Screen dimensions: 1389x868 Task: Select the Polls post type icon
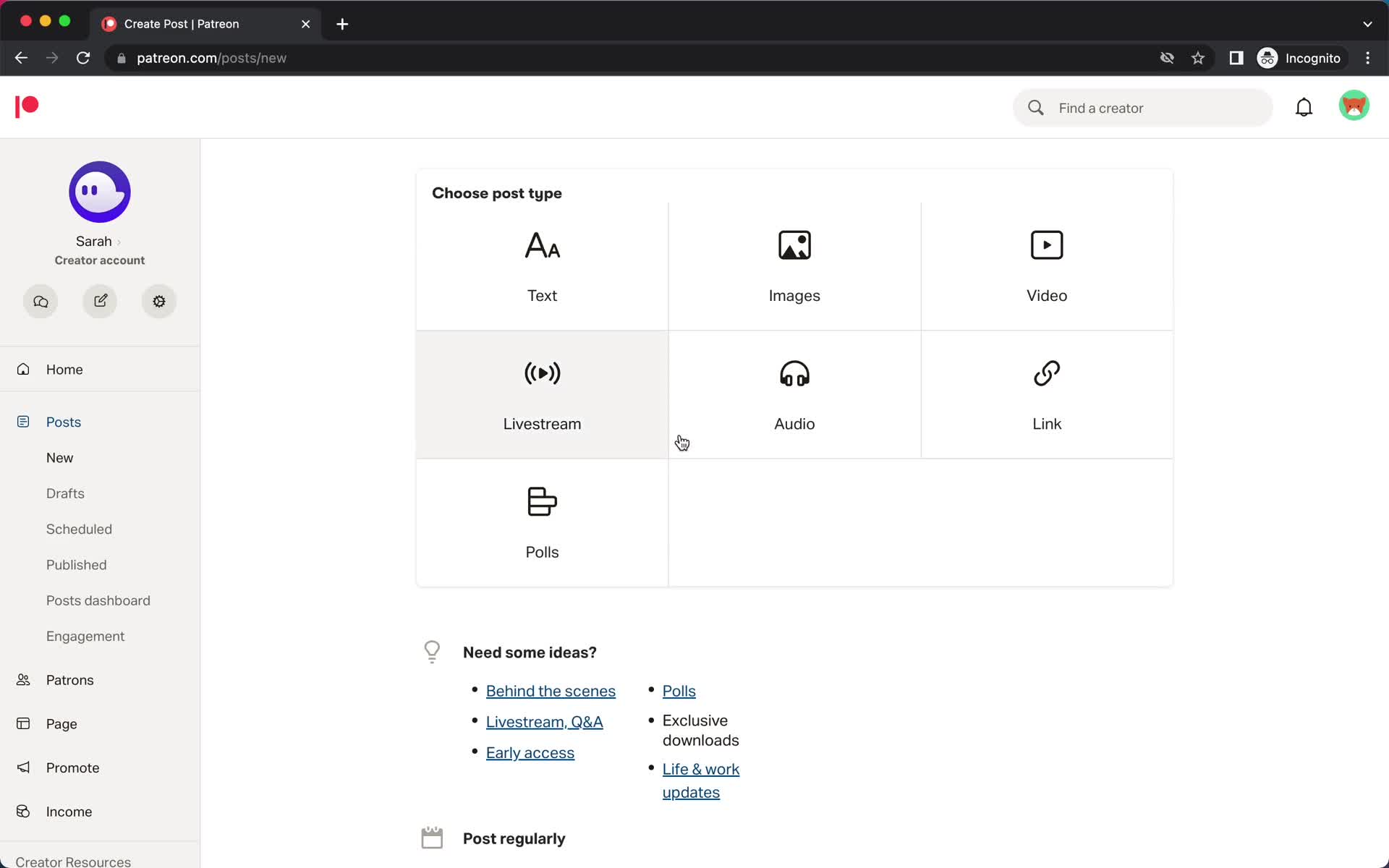click(542, 501)
